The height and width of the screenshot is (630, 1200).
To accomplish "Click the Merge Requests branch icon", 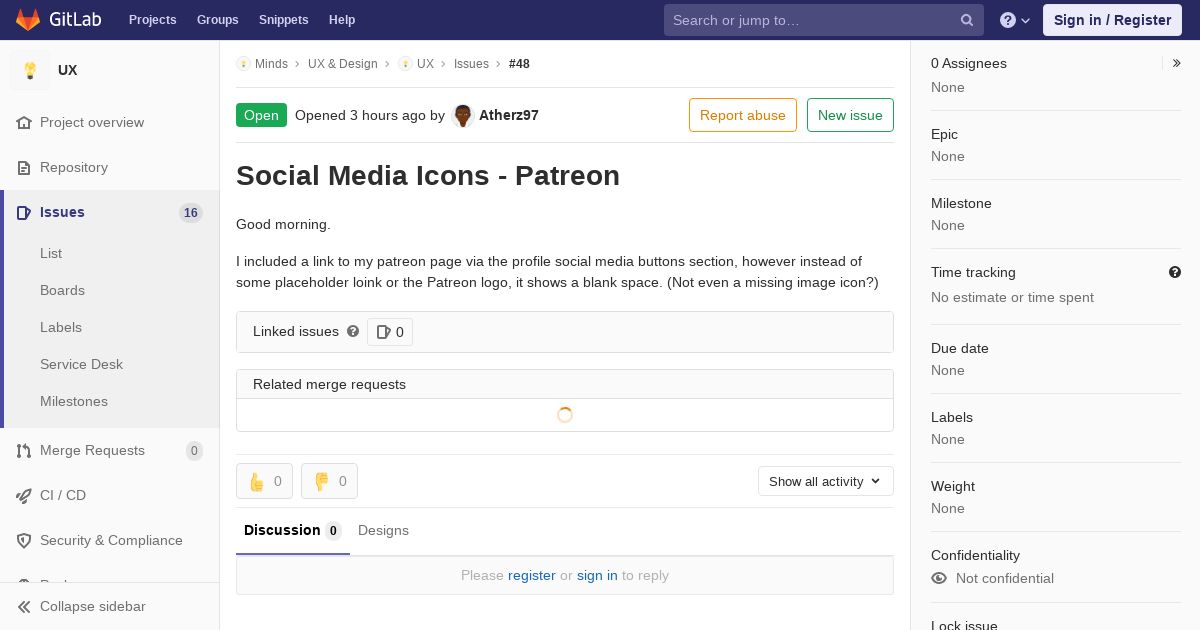I will [x=24, y=450].
